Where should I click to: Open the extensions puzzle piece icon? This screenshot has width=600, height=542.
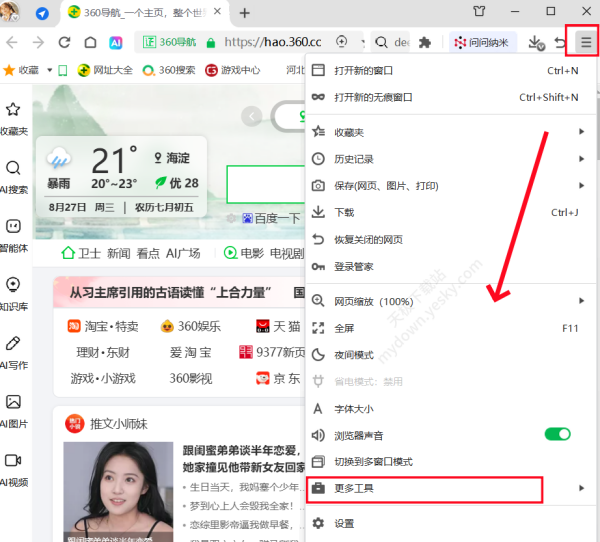point(424,43)
